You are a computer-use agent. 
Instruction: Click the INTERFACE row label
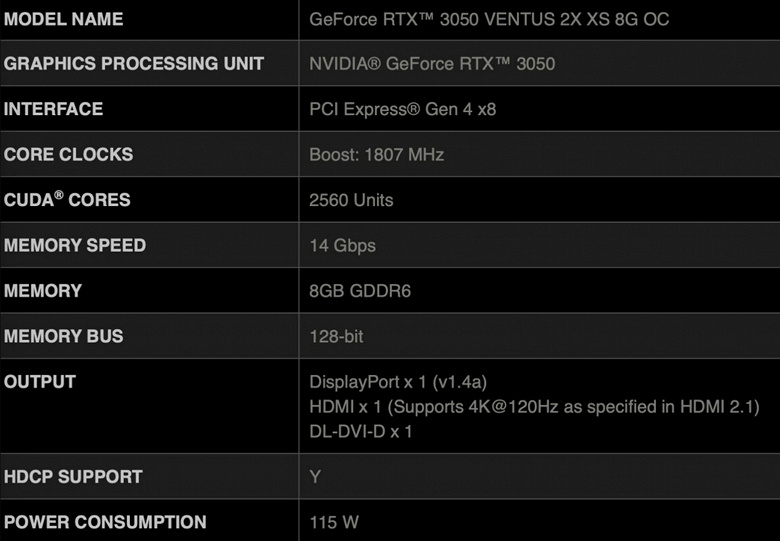pyautogui.click(x=54, y=109)
